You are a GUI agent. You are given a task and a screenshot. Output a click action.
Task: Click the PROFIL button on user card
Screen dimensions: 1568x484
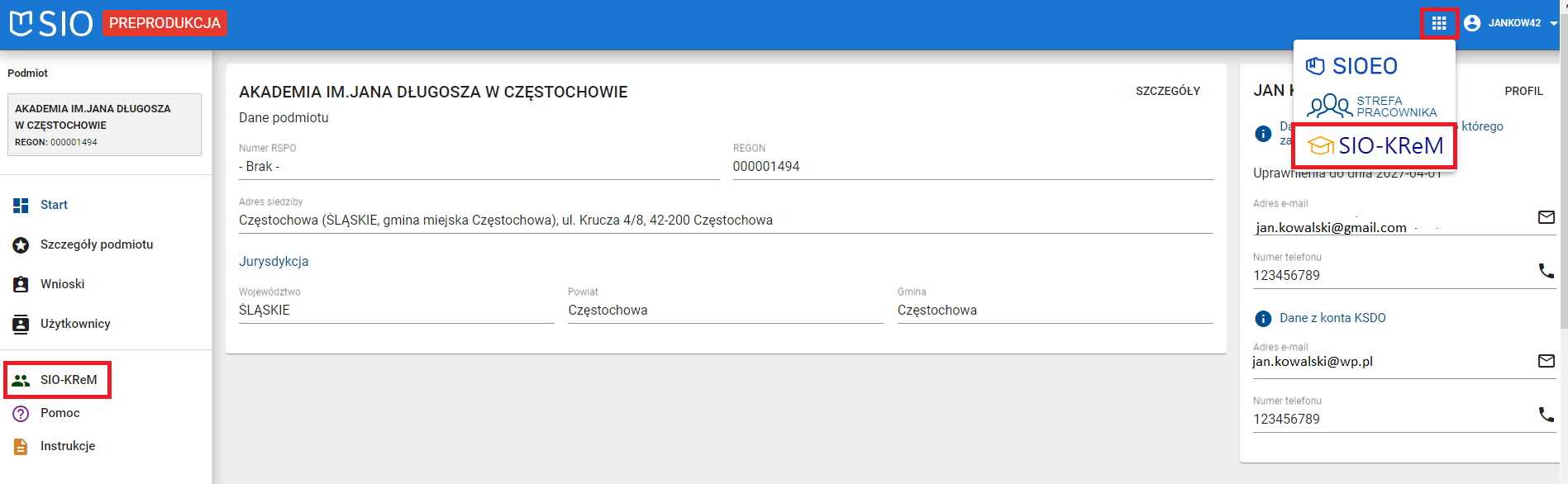click(x=1523, y=91)
